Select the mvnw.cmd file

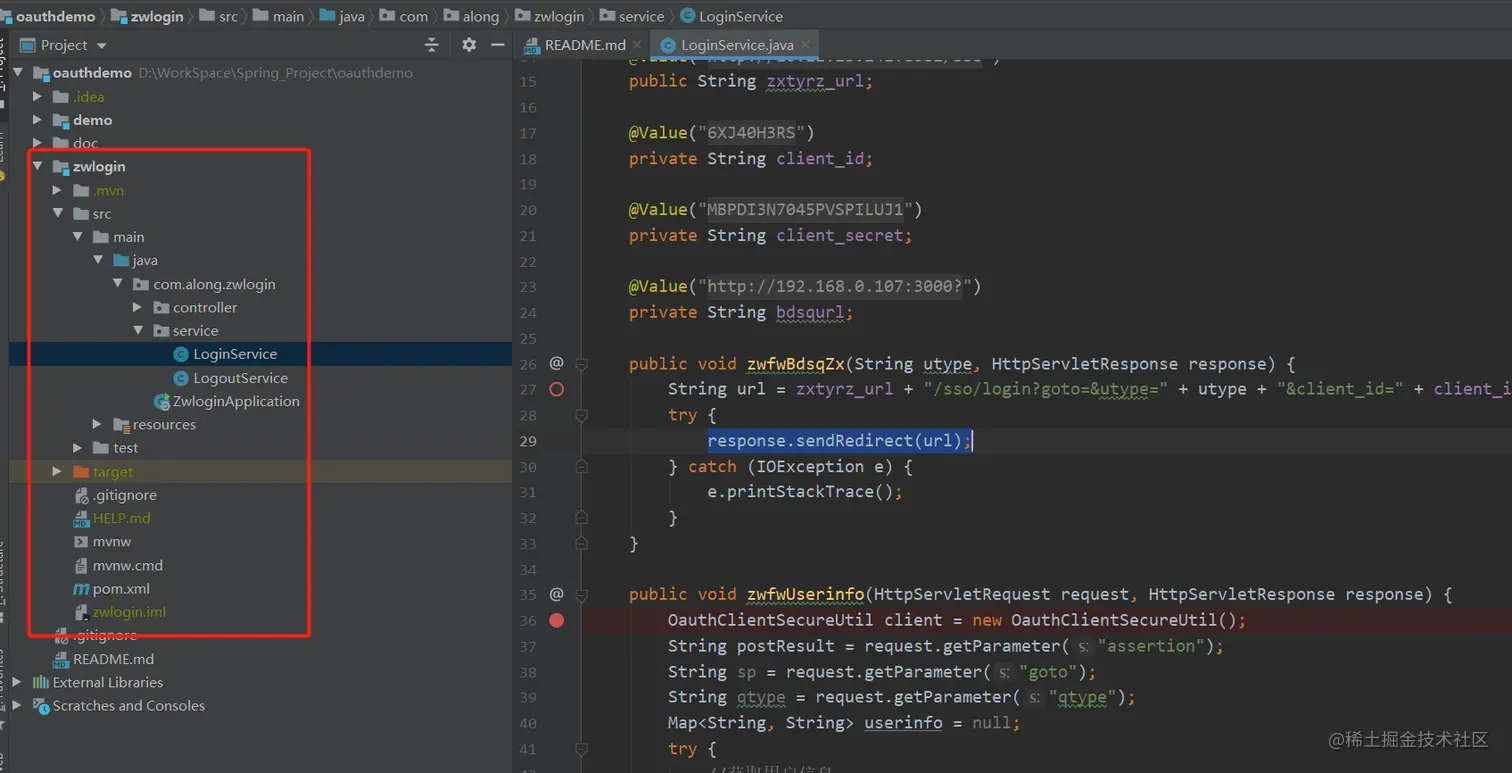point(128,565)
